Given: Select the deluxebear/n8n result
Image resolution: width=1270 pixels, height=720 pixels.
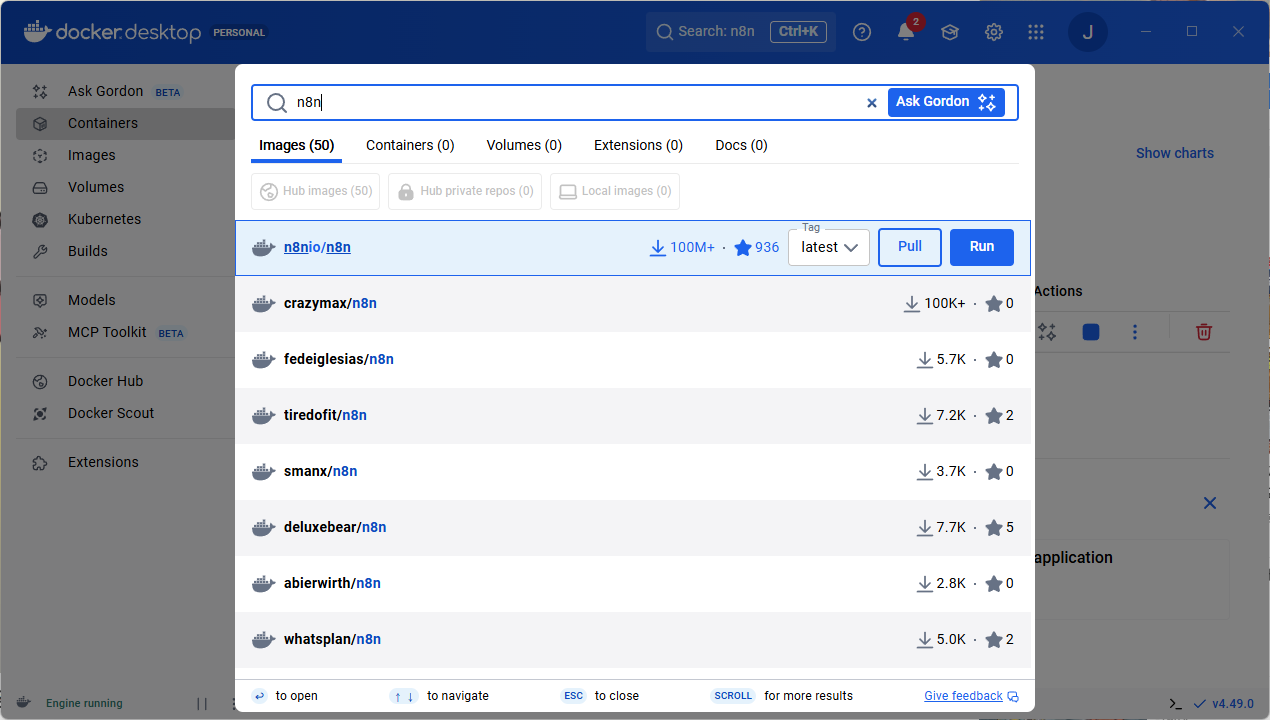Looking at the screenshot, I should tap(635, 527).
